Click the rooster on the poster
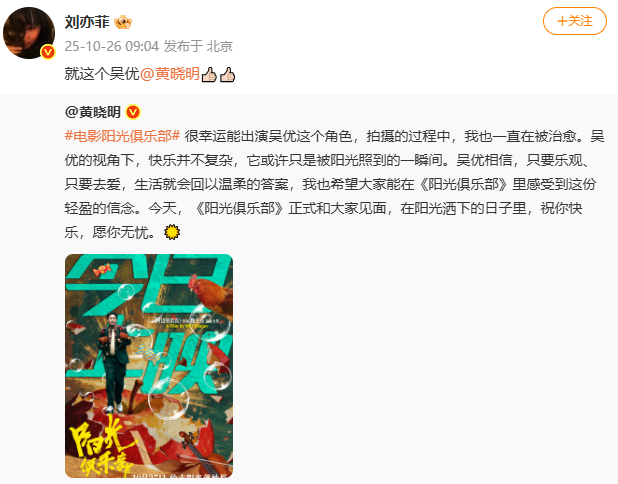This screenshot has width=618, height=484. coord(210,294)
